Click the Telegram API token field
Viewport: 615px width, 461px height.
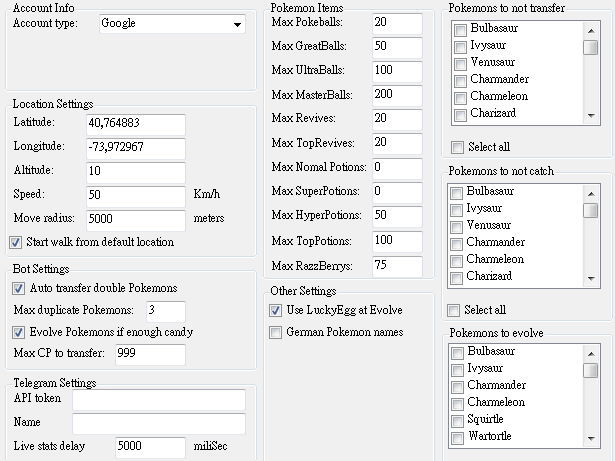[x=158, y=401]
